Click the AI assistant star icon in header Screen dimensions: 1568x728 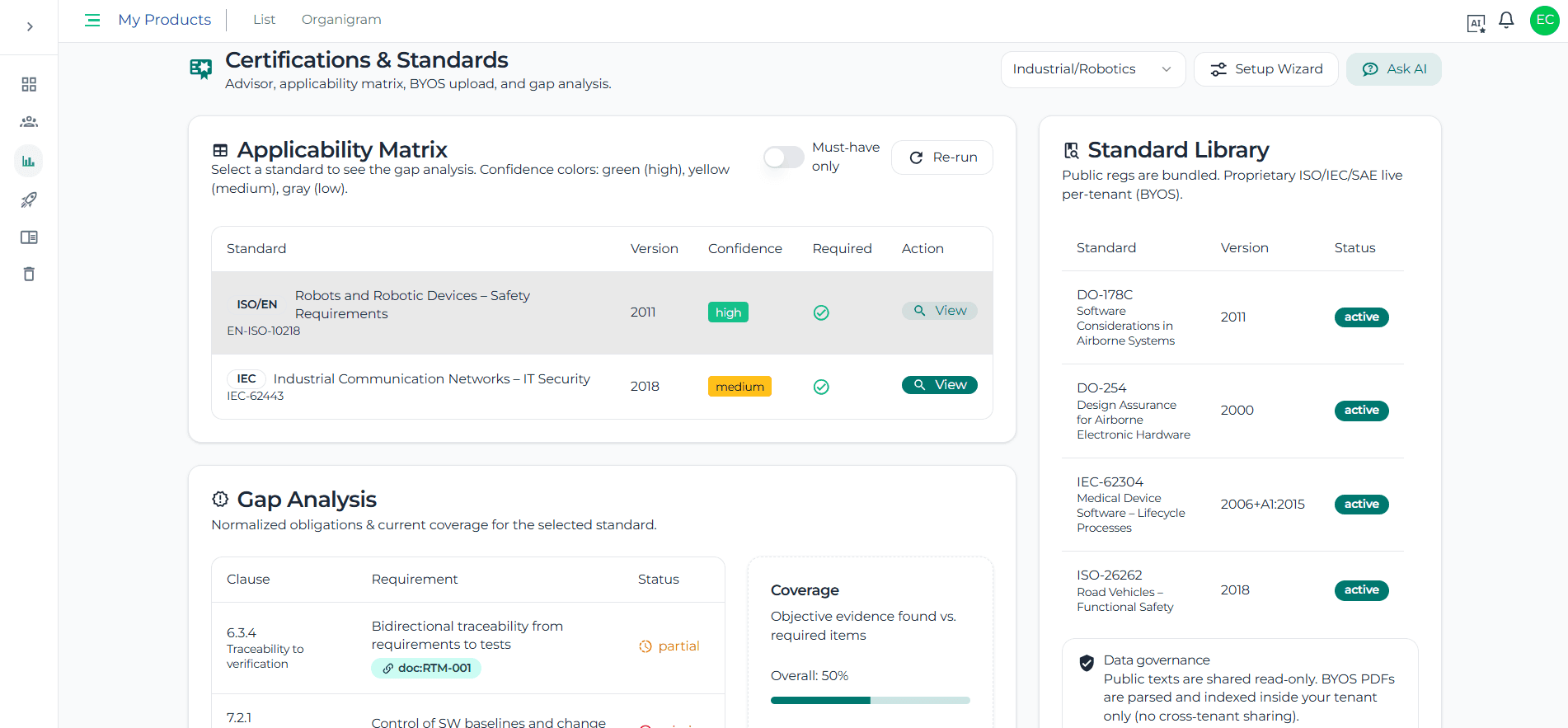(x=1476, y=23)
